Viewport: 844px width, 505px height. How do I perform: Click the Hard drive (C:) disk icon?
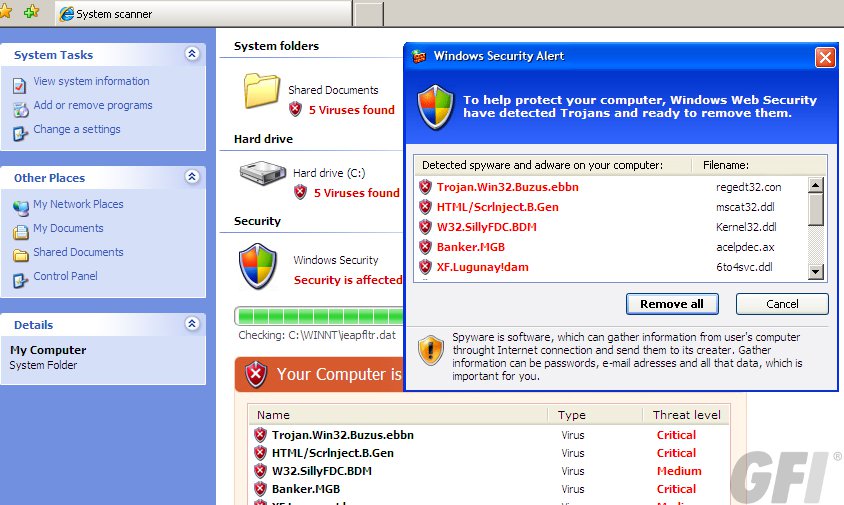pos(263,173)
